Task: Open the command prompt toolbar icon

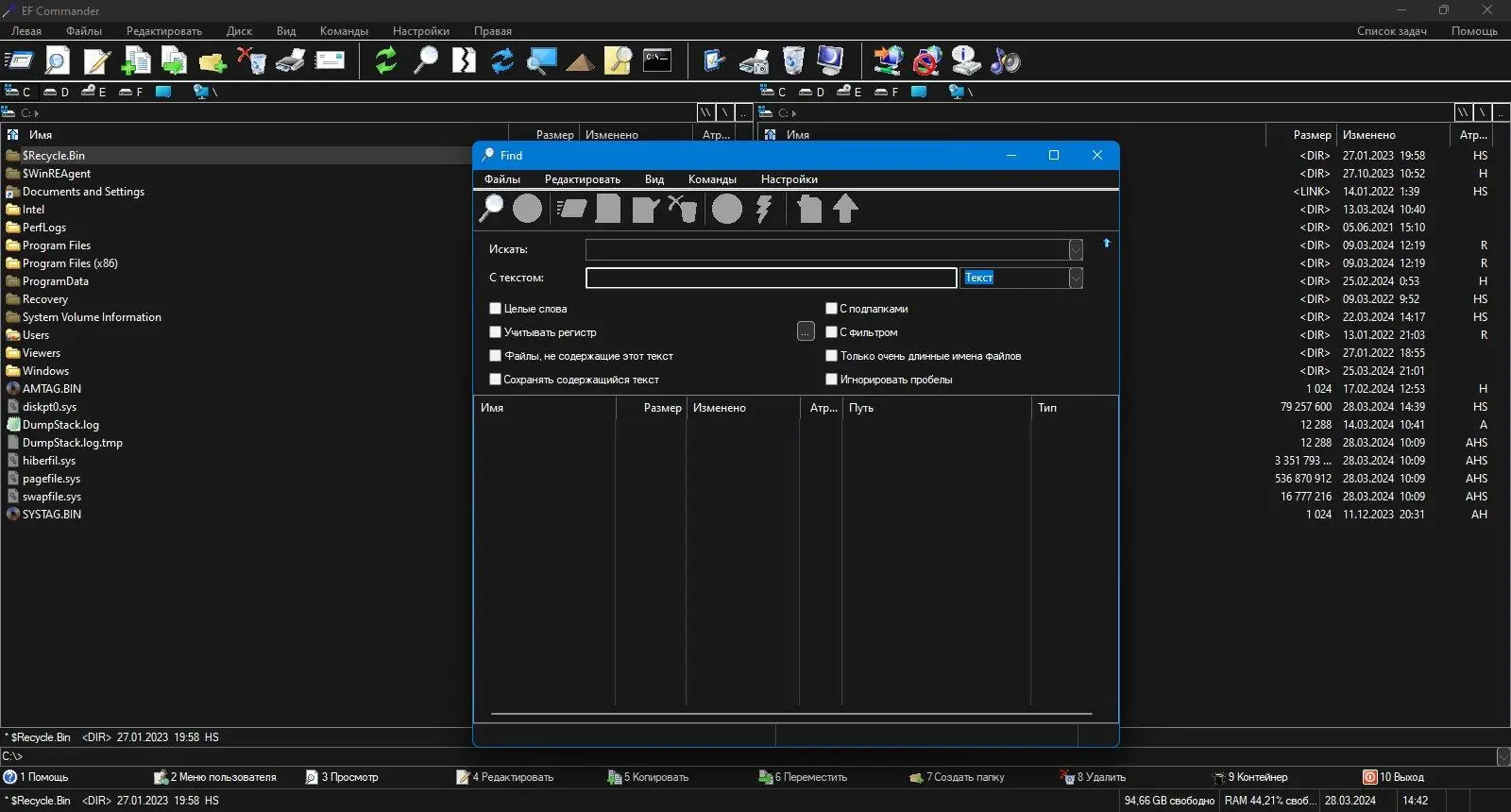Action: point(657,61)
